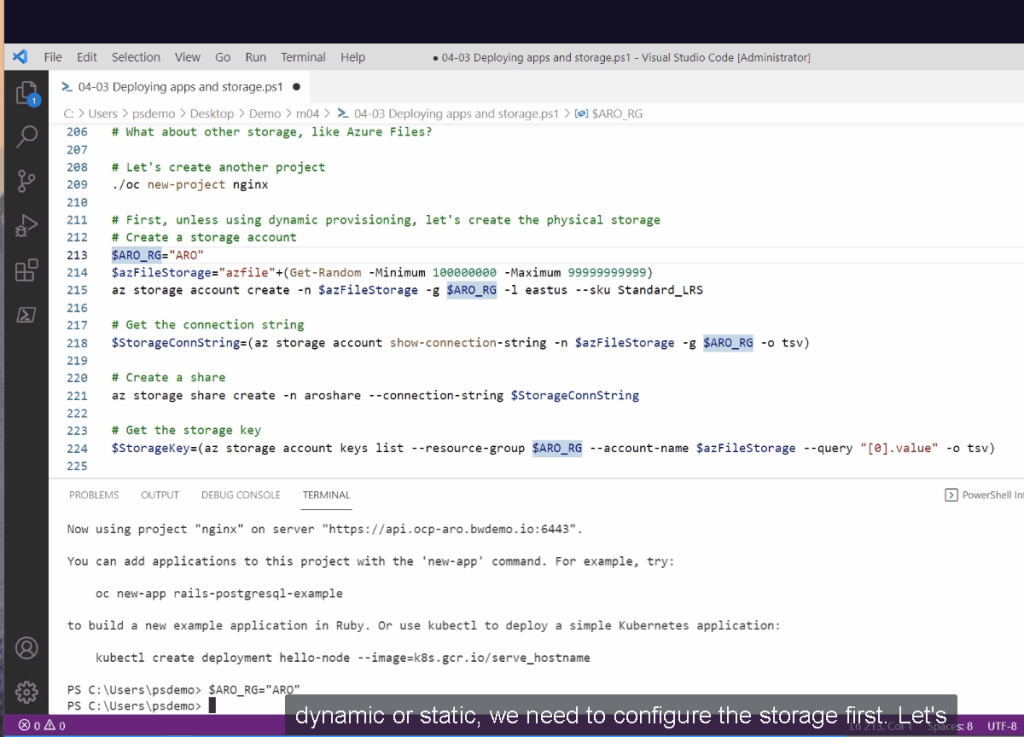Switch to the PROBLEMS panel tab
1024x737 pixels.
(94, 495)
